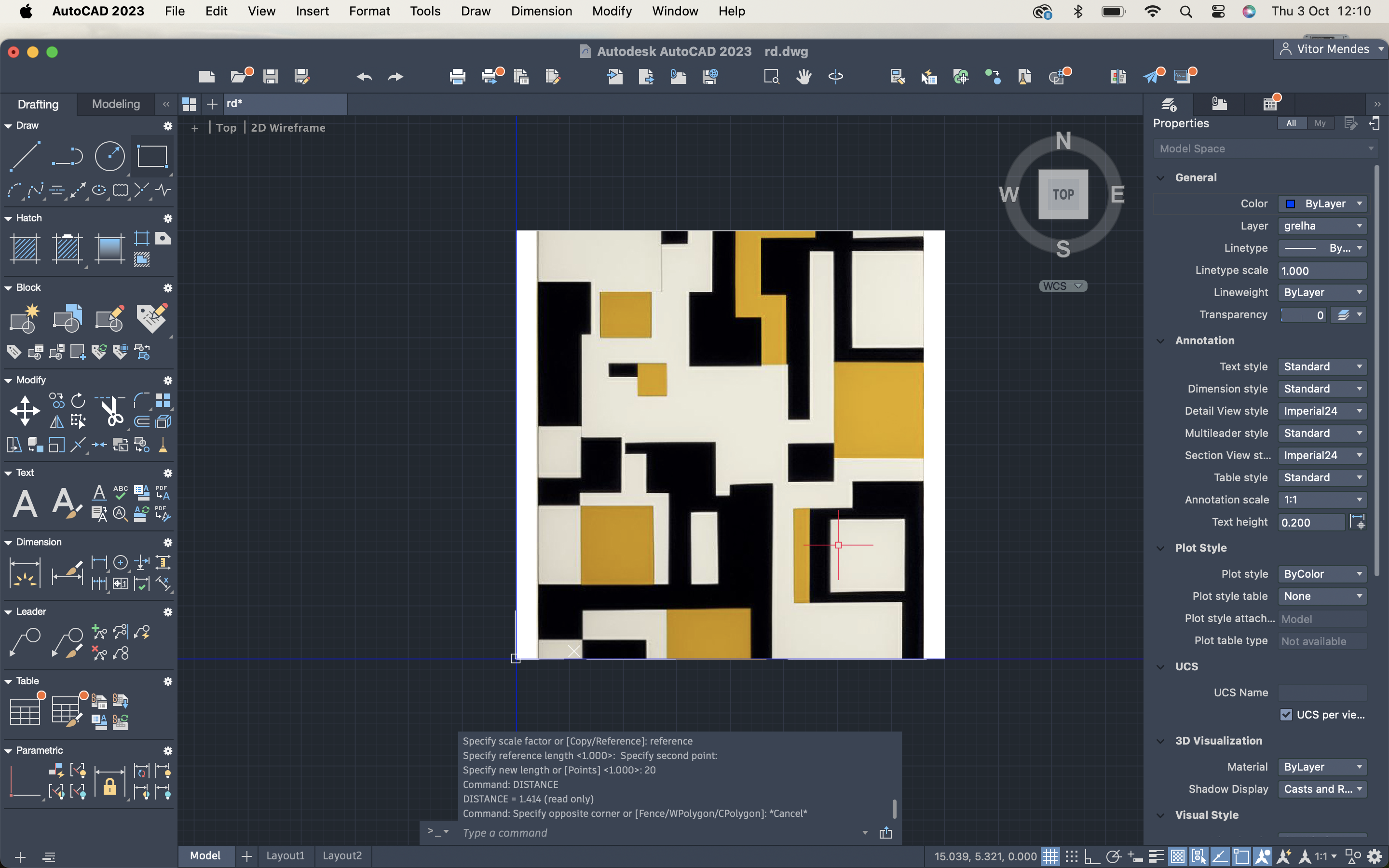This screenshot has height=868, width=1389.
Task: Open the WCS dropdown under ViewCube
Action: [x=1063, y=286]
